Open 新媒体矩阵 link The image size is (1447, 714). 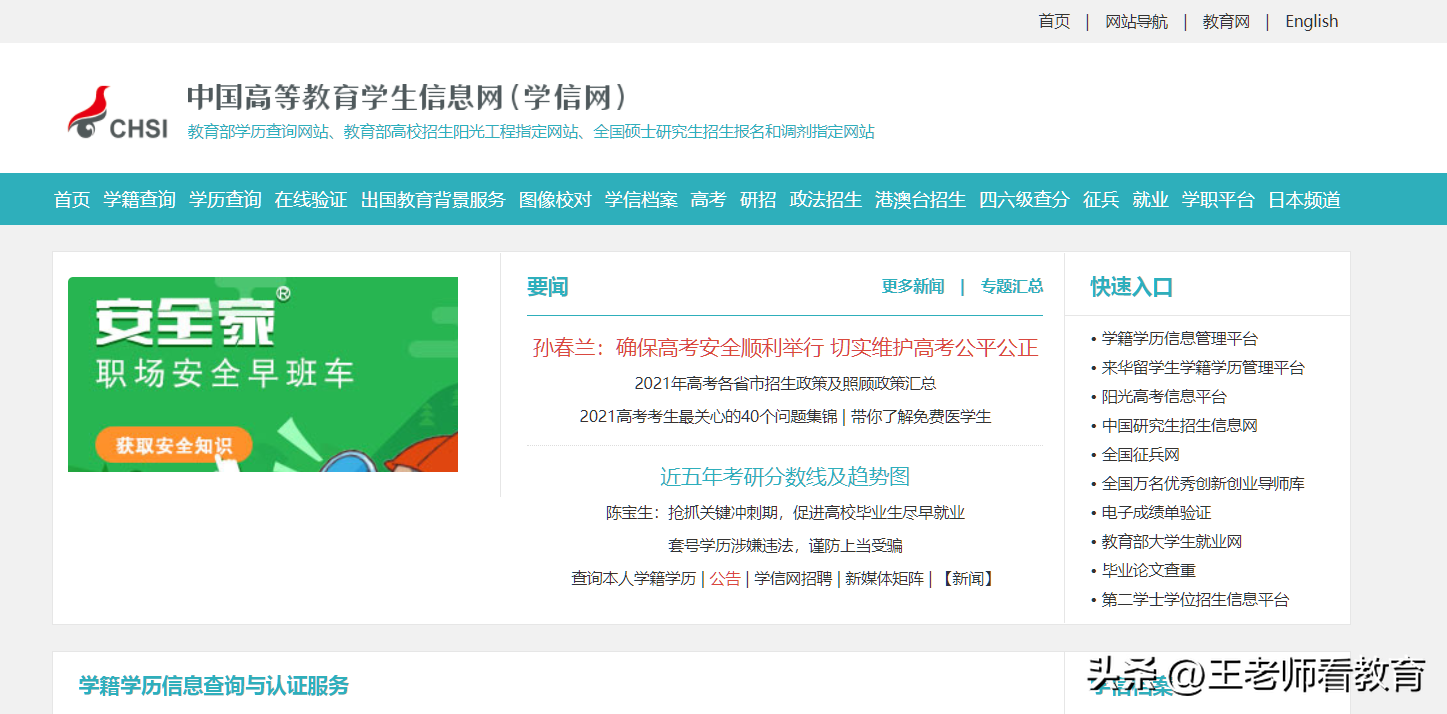[884, 579]
